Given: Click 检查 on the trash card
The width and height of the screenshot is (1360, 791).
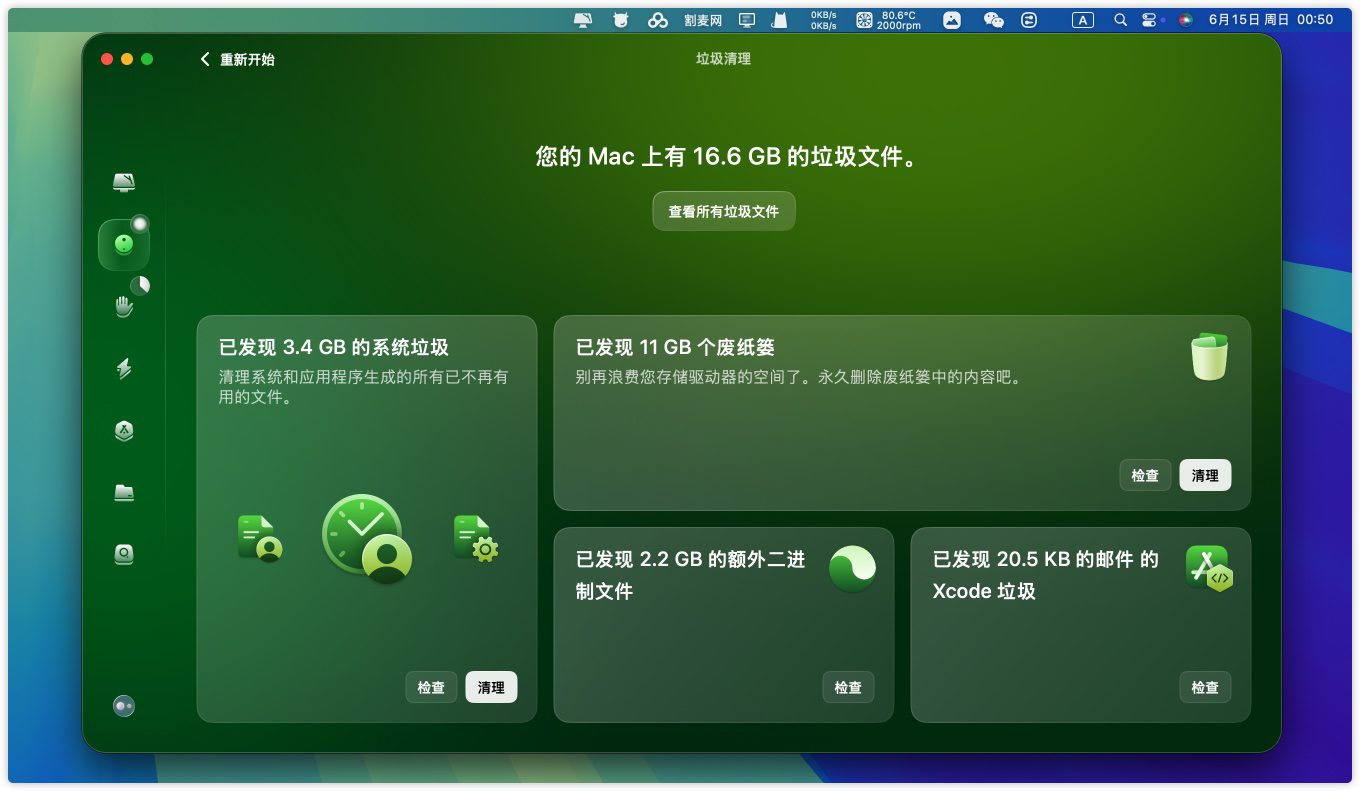Looking at the screenshot, I should point(1145,476).
